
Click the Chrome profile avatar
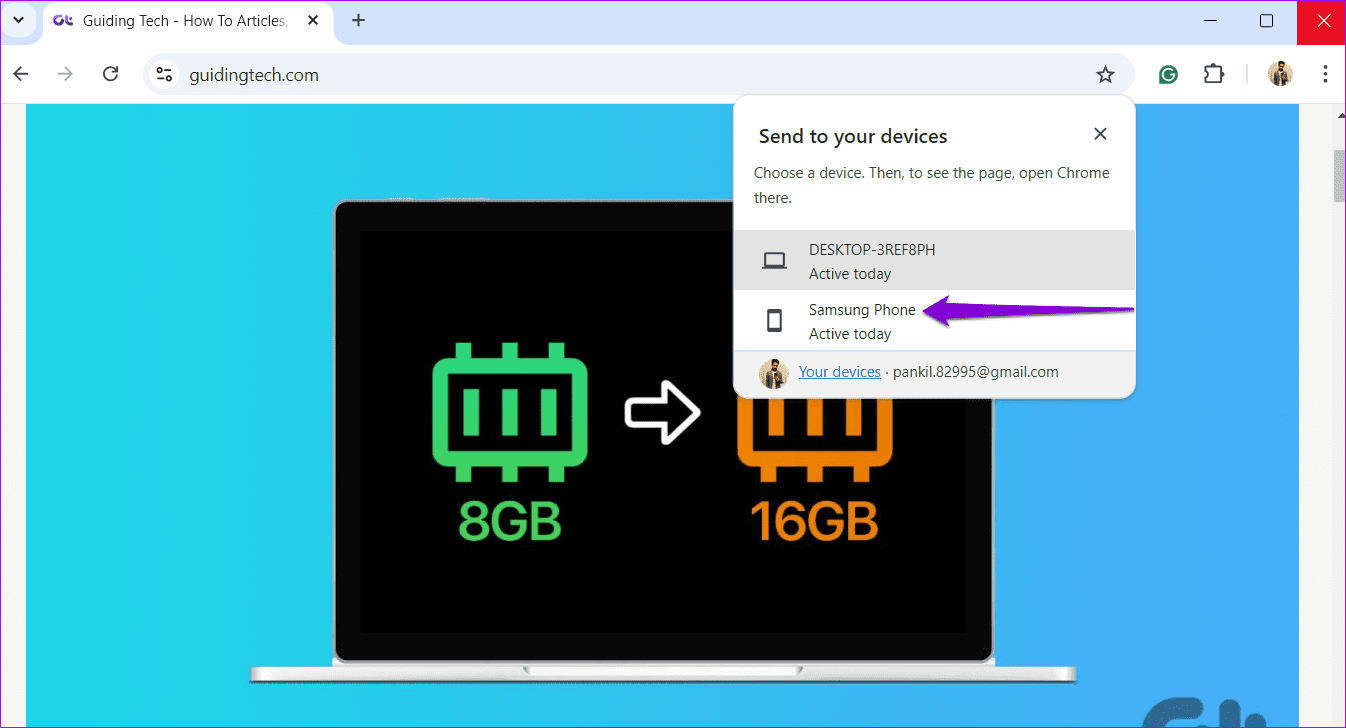[1280, 74]
